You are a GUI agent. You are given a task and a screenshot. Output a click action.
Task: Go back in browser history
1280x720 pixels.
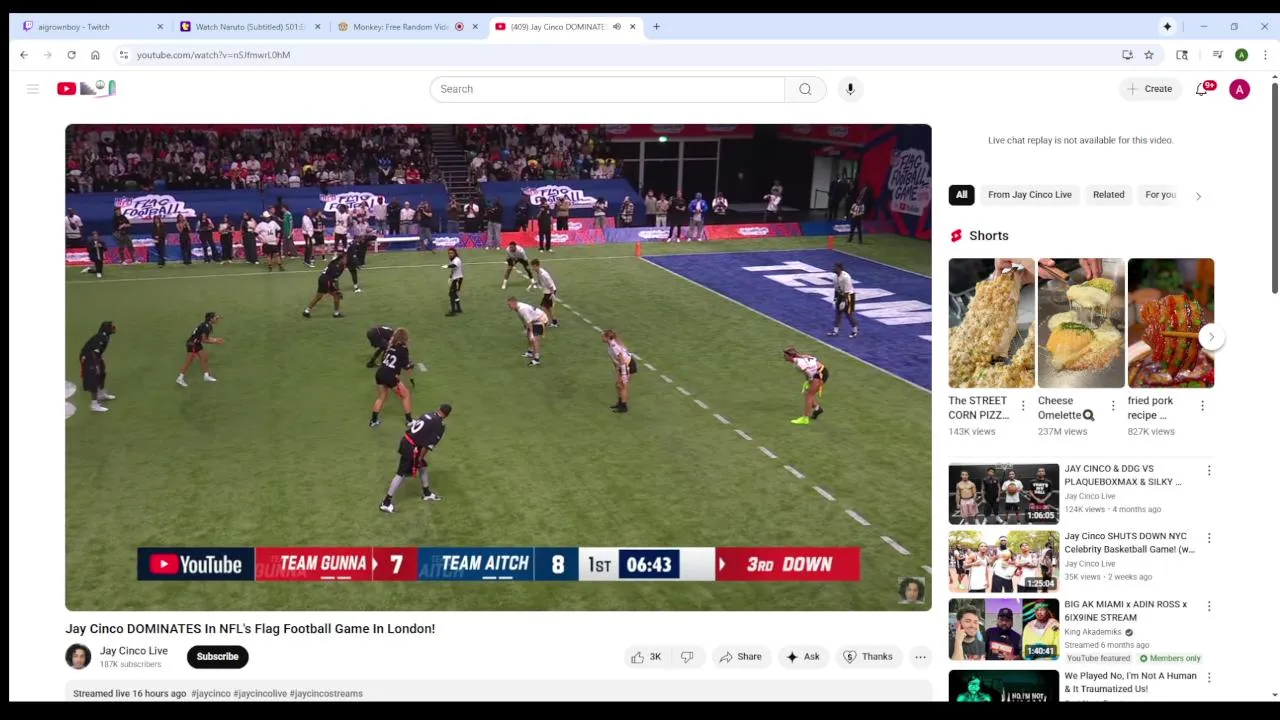point(24,55)
